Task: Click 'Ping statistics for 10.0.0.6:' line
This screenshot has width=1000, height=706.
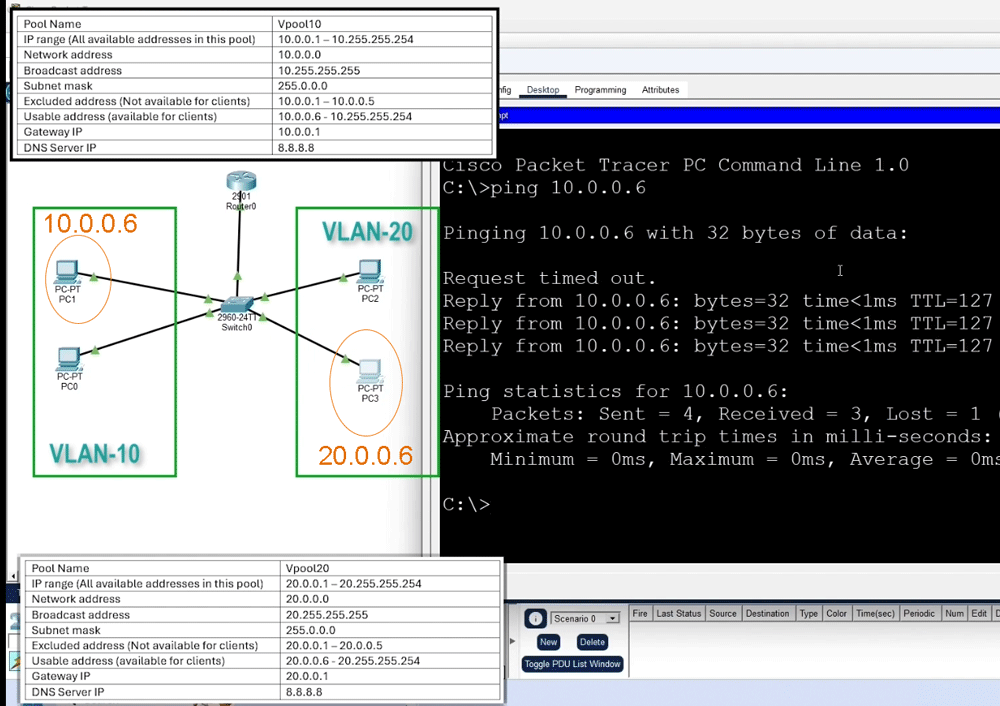Action: pyautogui.click(x=615, y=391)
